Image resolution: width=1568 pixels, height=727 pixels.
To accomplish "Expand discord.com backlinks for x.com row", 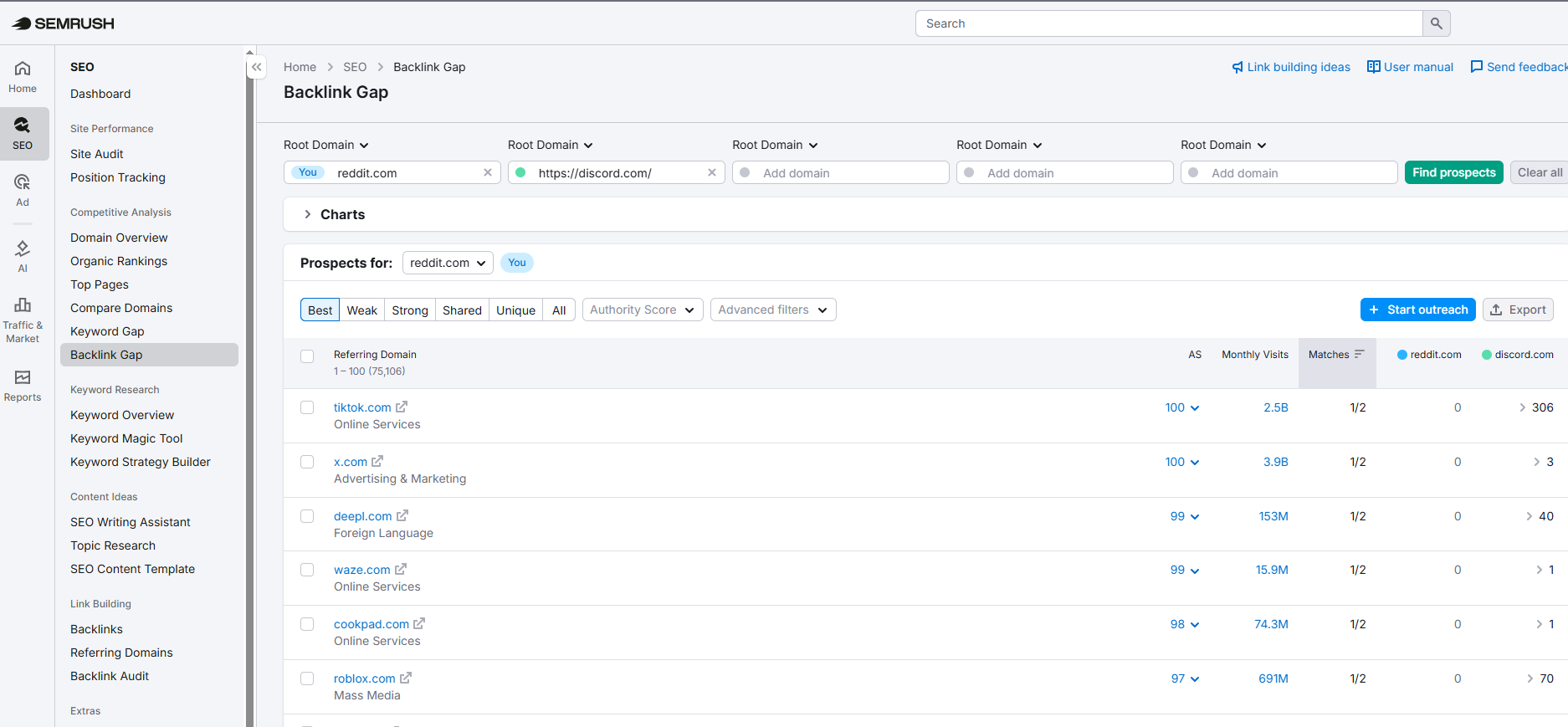I will [1537, 462].
